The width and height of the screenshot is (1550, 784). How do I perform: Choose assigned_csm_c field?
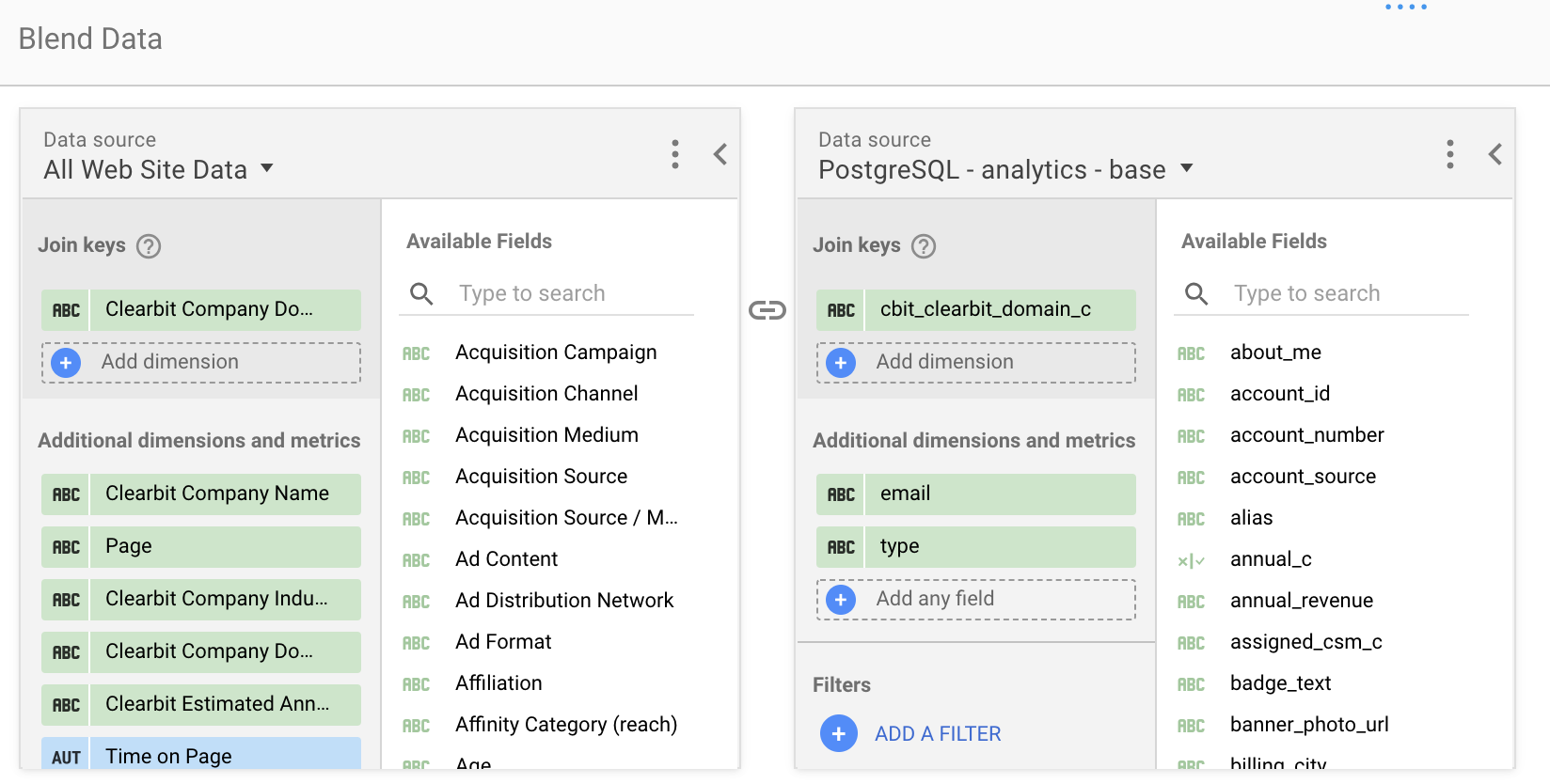1305,642
